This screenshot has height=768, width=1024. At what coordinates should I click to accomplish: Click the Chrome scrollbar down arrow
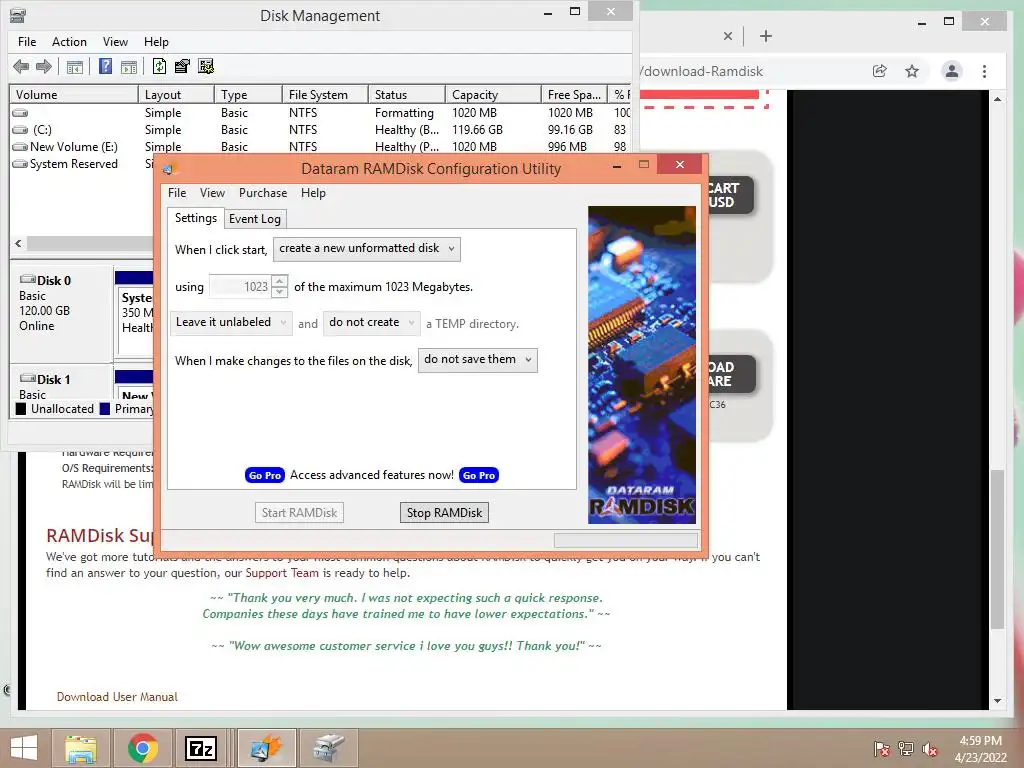[x=997, y=701]
